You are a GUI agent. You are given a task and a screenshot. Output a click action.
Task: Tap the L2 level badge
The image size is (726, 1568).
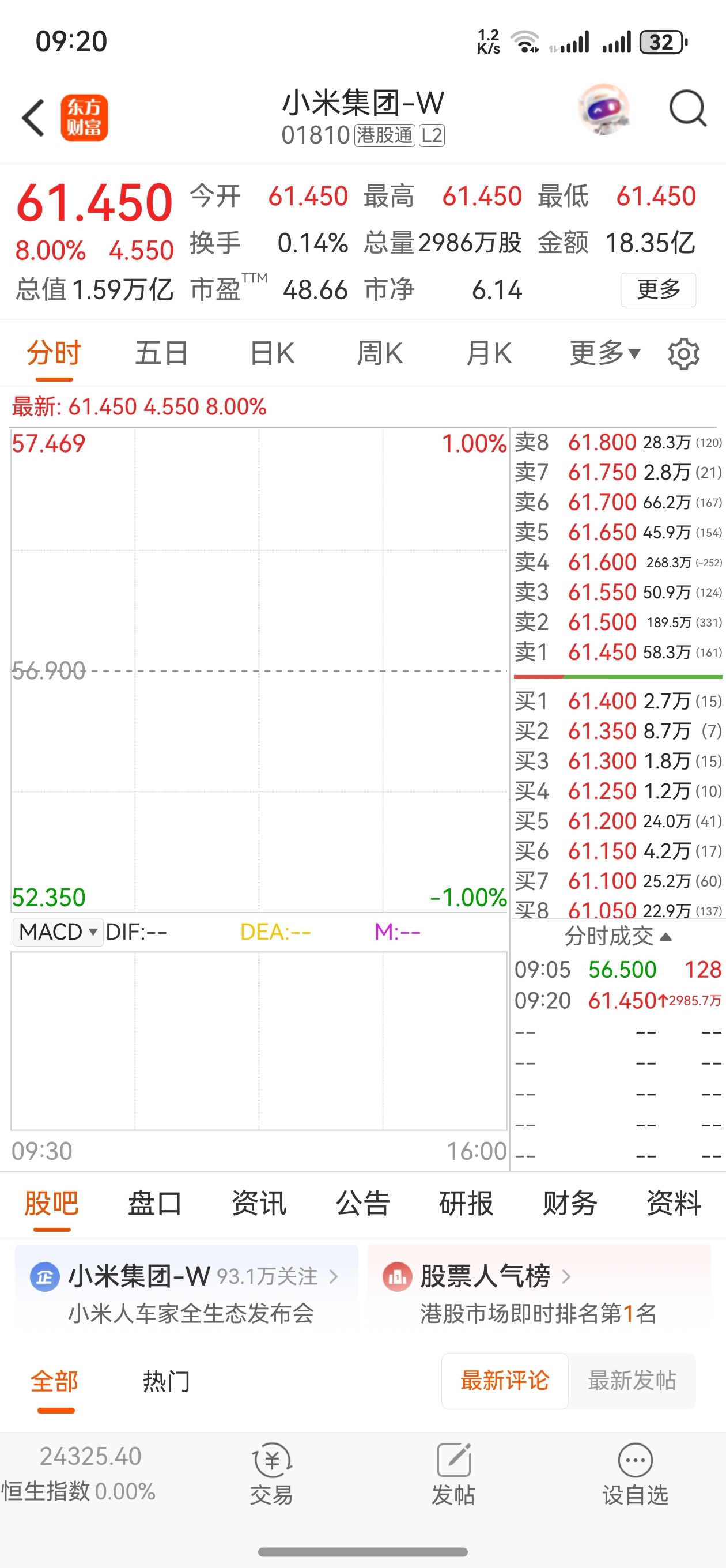click(x=432, y=135)
